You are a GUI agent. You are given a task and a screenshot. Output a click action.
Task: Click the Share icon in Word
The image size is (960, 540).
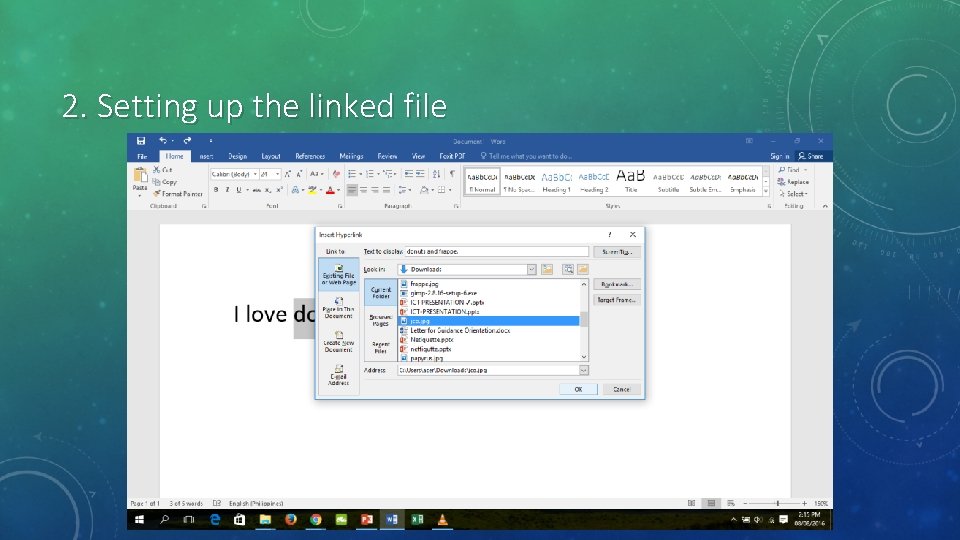(x=811, y=156)
